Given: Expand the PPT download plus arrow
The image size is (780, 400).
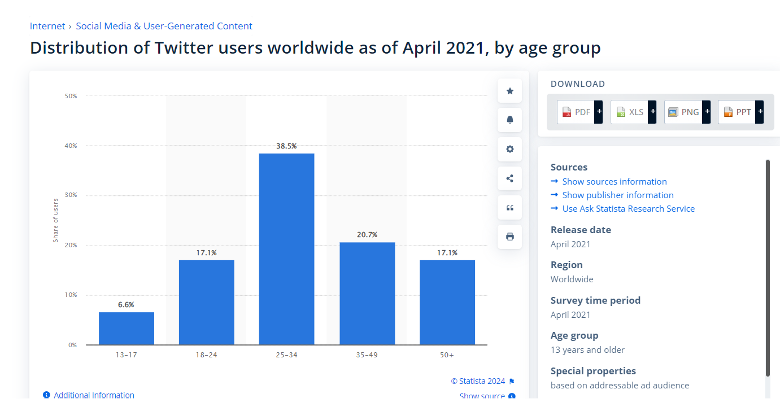Looking at the screenshot, I should [759, 112].
